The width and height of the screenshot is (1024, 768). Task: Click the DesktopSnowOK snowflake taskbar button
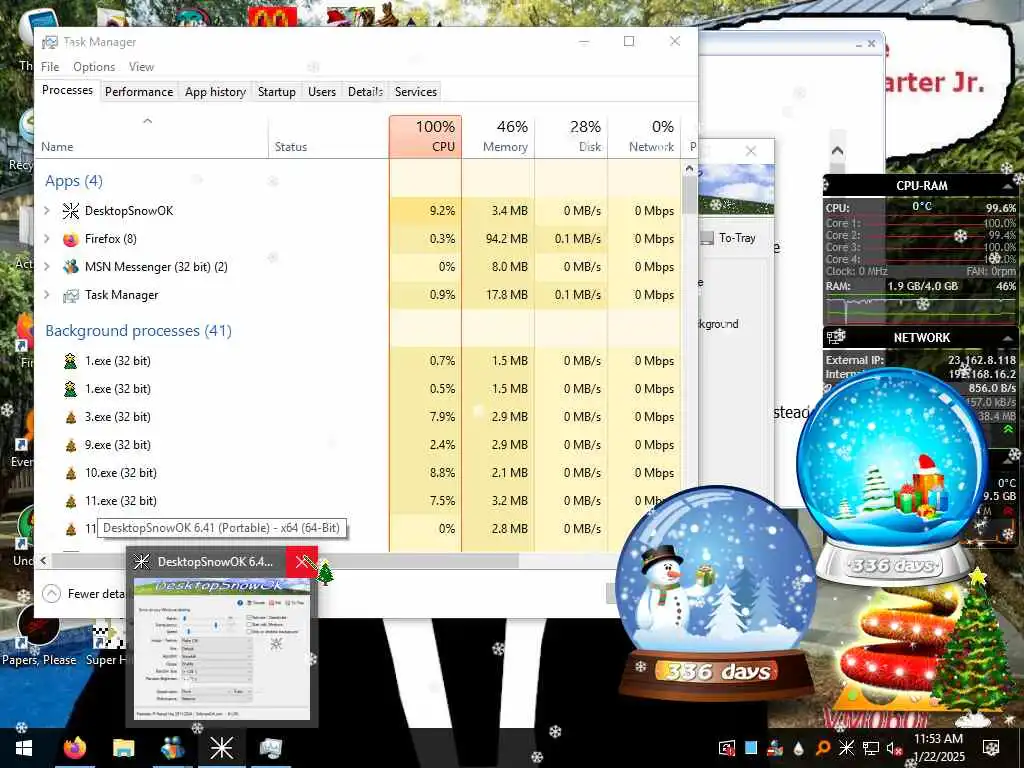[x=221, y=748]
